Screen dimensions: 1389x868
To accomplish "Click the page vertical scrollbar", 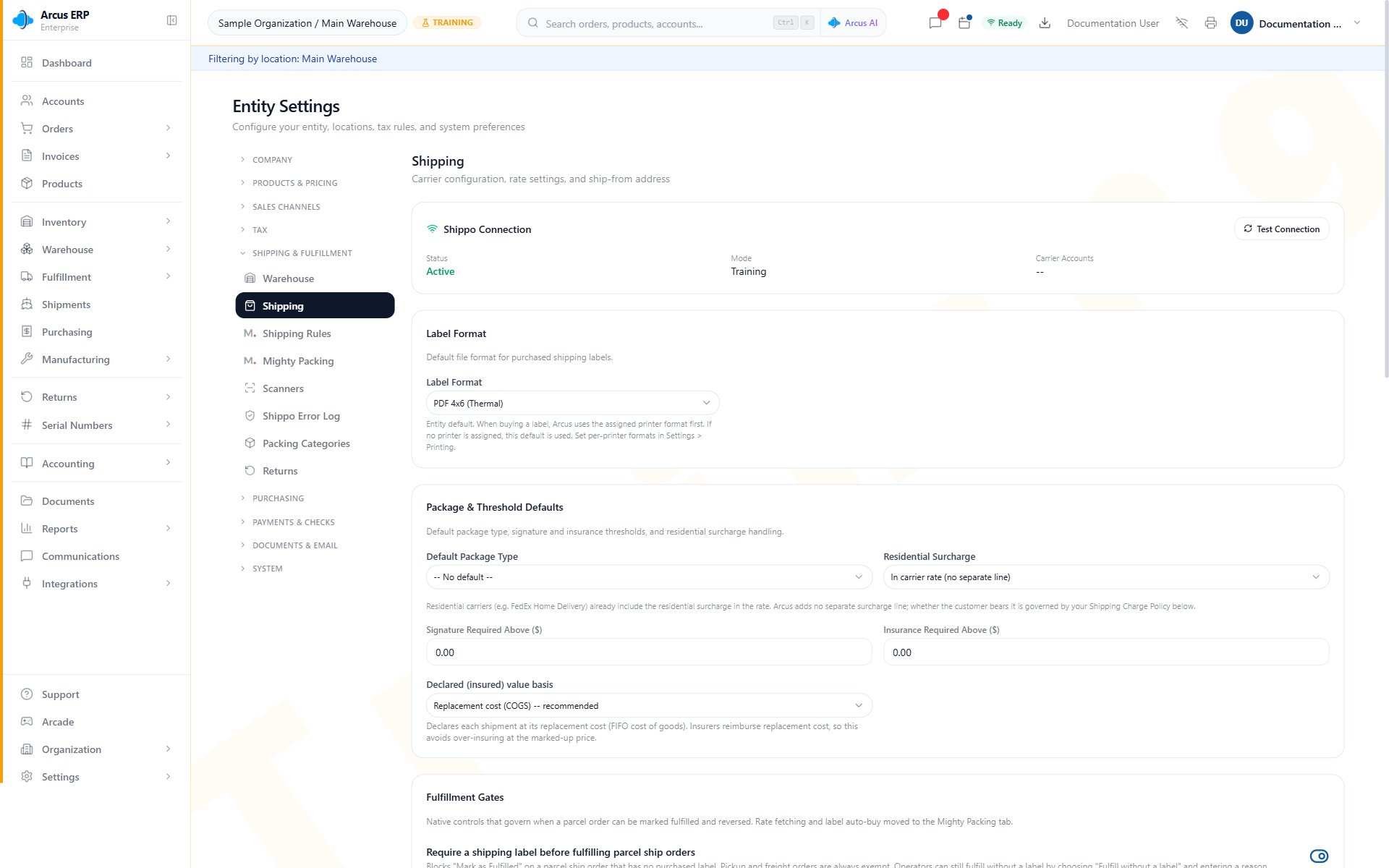I will coord(1385,188).
